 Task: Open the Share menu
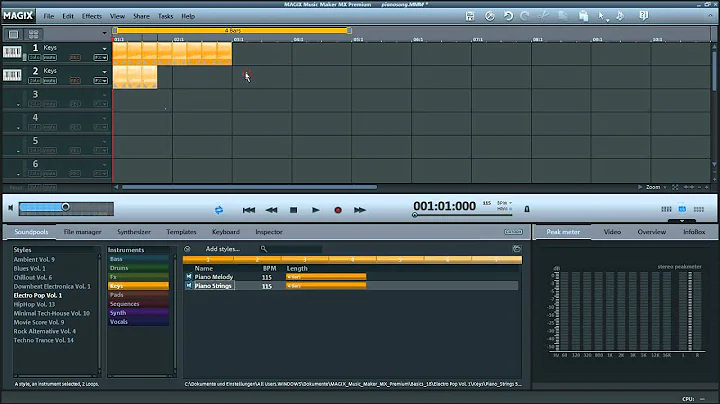click(141, 16)
